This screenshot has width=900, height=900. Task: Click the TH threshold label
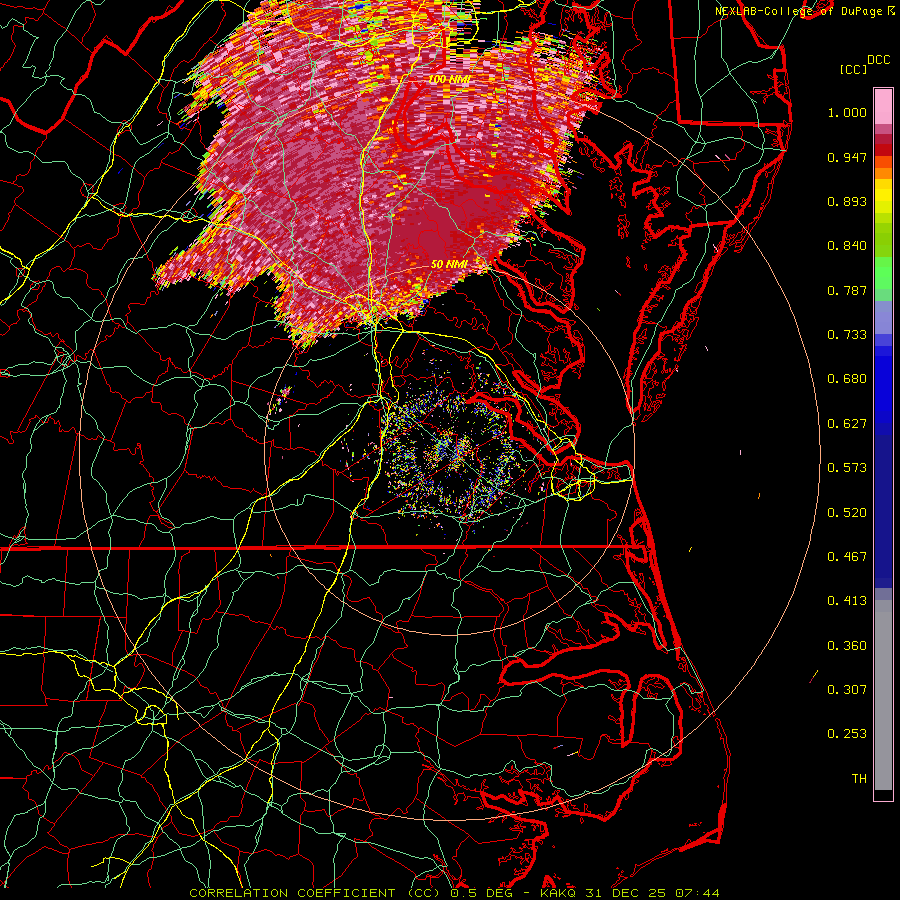859,779
